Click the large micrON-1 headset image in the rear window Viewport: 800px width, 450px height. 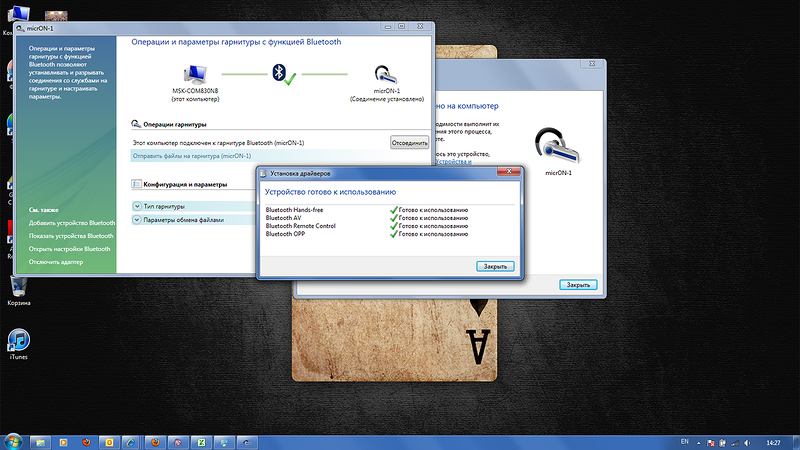tap(557, 146)
